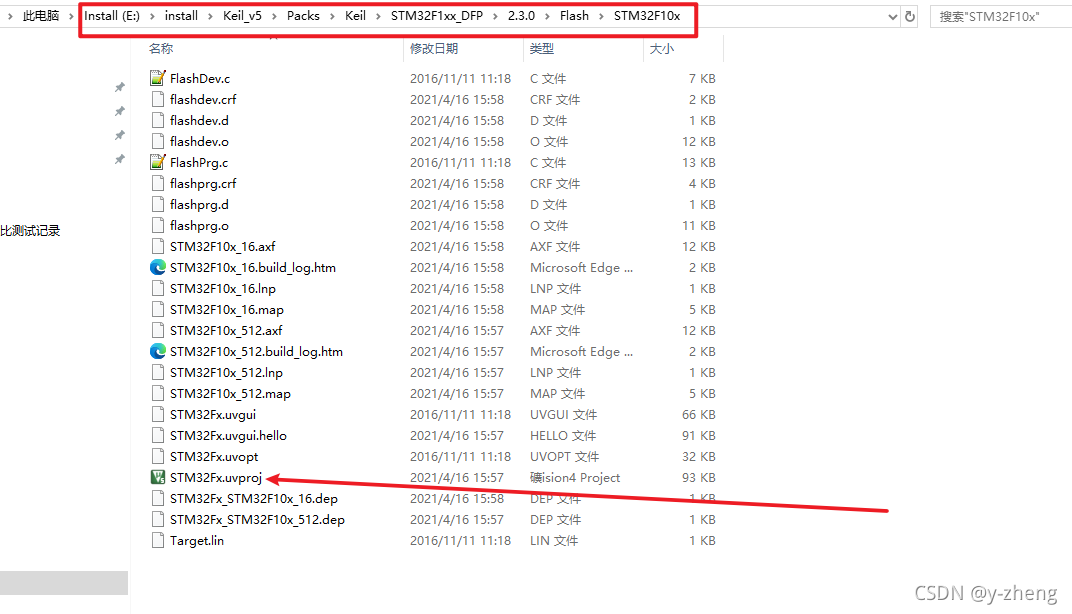Screen dimensions: 1072x614
Task: Click the STM32F10x_512.build_log.htm Edge icon
Action: [158, 351]
